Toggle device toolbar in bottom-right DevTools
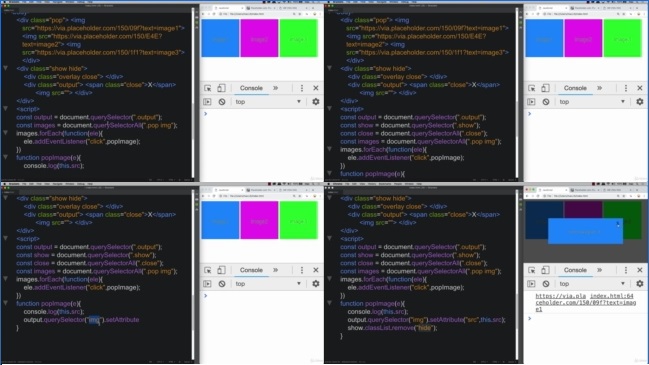Image resolution: width=649 pixels, height=365 pixels. click(x=546, y=270)
